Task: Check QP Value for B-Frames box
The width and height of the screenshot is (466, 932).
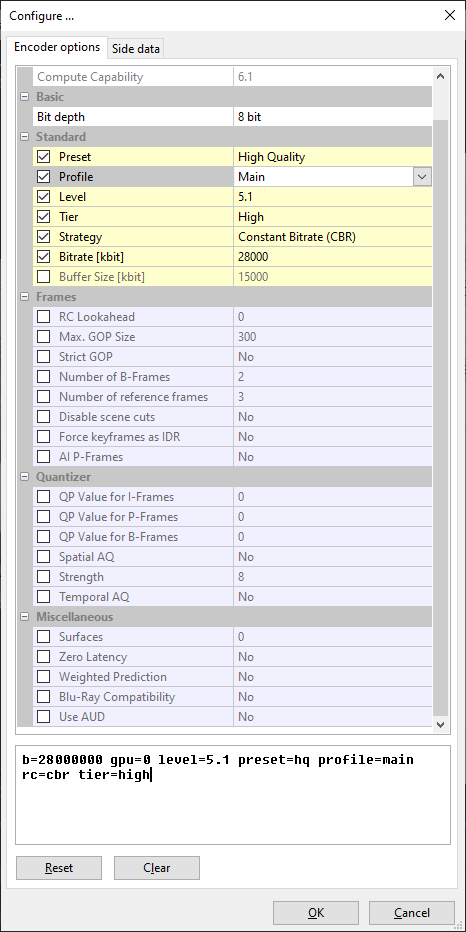Action: tap(43, 537)
